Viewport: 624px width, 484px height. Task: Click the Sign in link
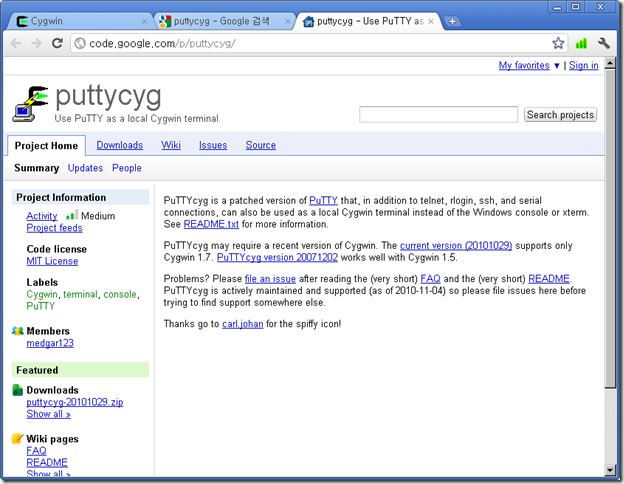pos(583,65)
